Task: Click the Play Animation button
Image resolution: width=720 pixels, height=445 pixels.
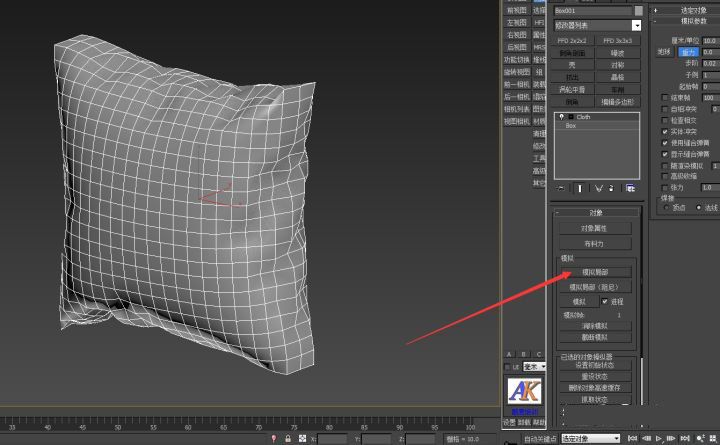Action: (x=659, y=439)
